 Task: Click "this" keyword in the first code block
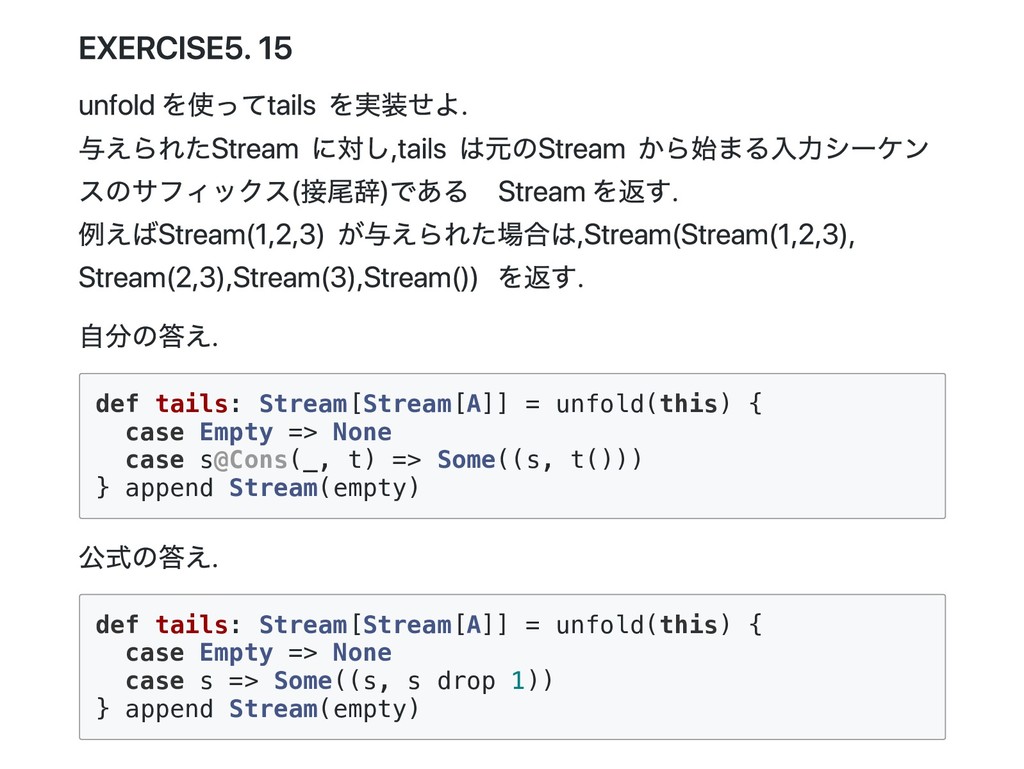[x=689, y=404]
